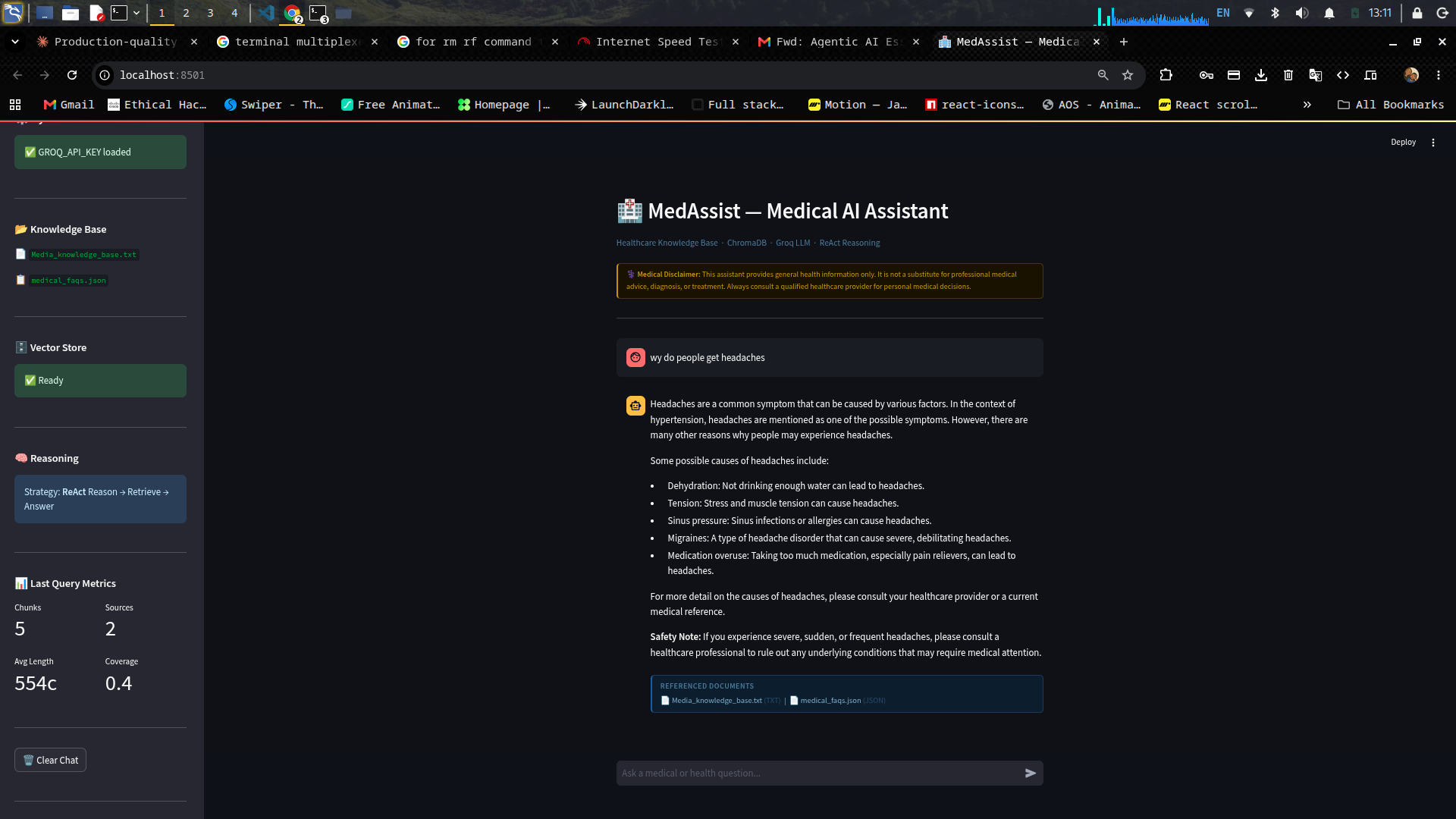Screen dimensions: 1456x819
Task: Switch to workspace 2 in the taskbar
Action: click(x=186, y=13)
